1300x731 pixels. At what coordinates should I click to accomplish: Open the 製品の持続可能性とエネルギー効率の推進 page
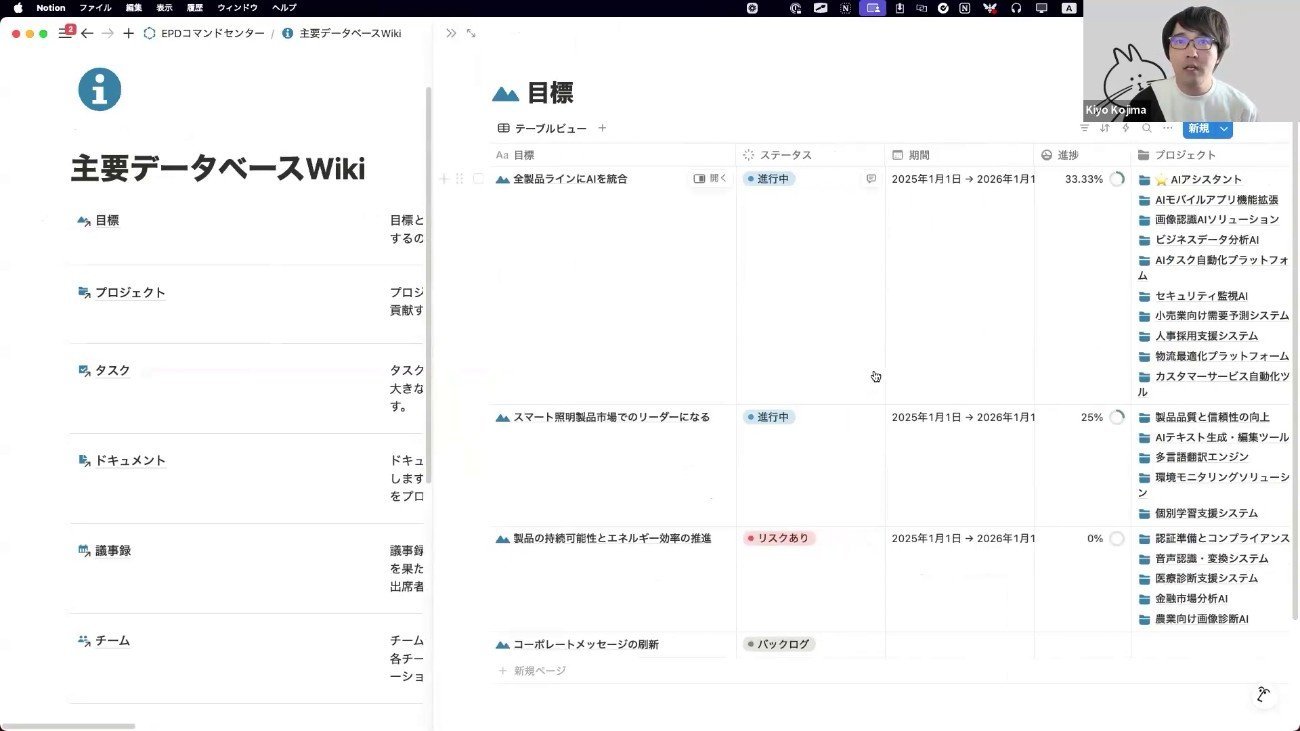(x=612, y=538)
